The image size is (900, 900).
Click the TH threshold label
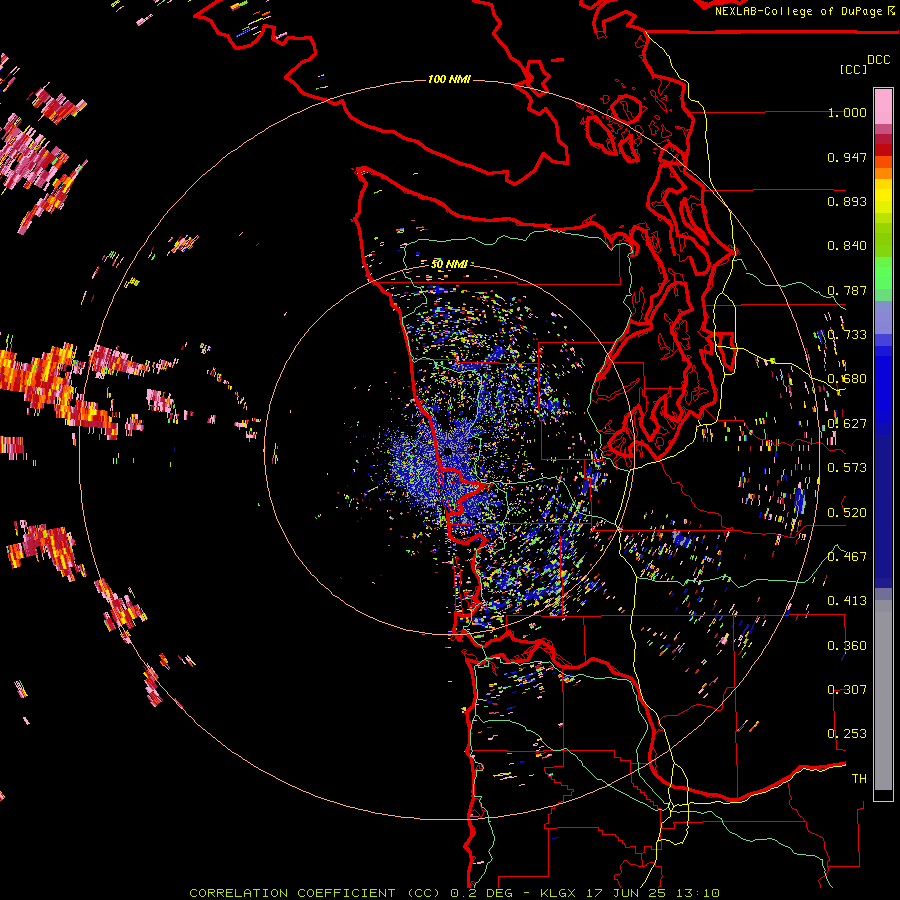(859, 779)
